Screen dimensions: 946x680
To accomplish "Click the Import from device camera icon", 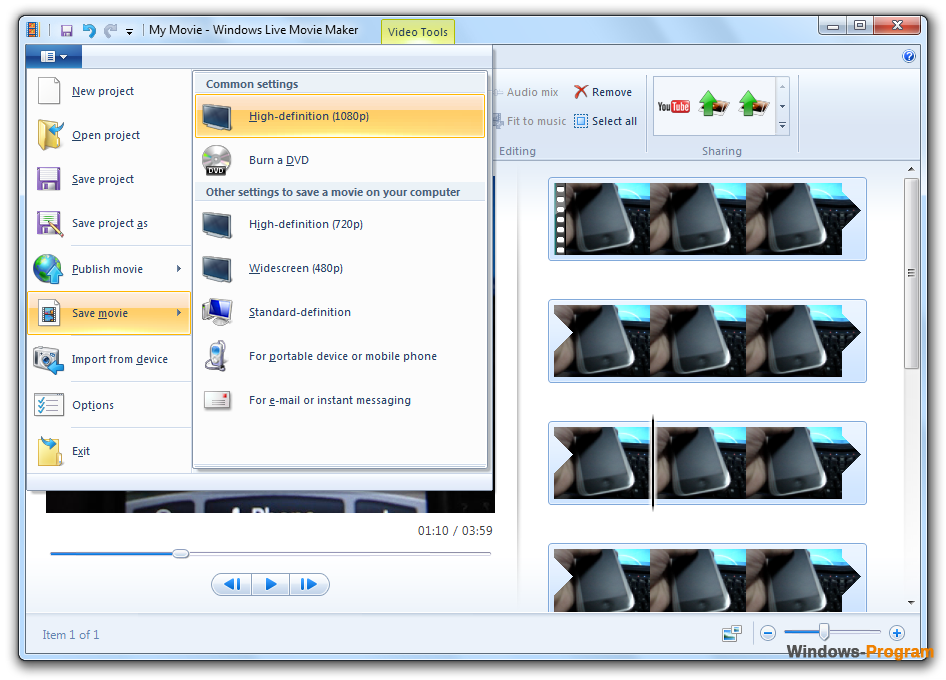I will (x=48, y=360).
